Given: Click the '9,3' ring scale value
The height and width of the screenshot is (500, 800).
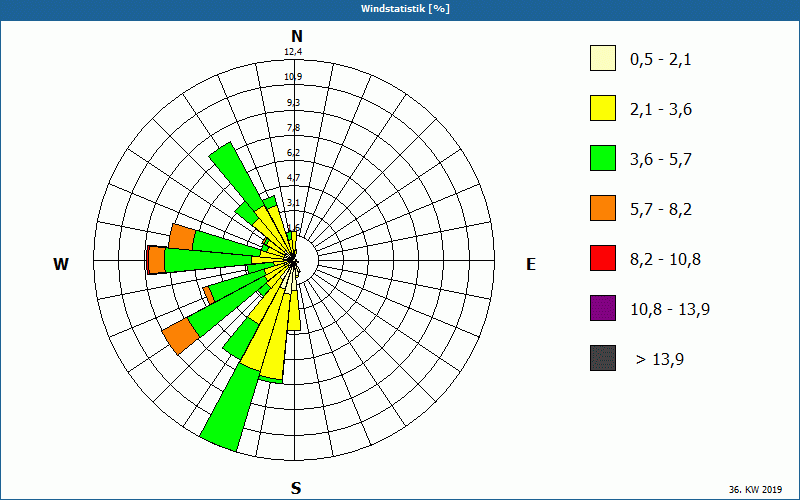Looking at the screenshot, I should pyautogui.click(x=293, y=103).
